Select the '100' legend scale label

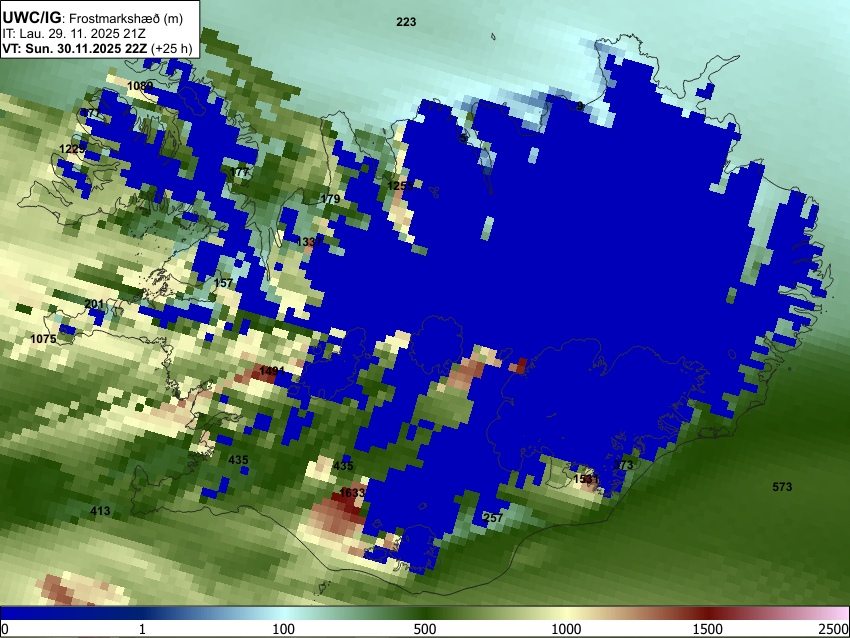283,629
